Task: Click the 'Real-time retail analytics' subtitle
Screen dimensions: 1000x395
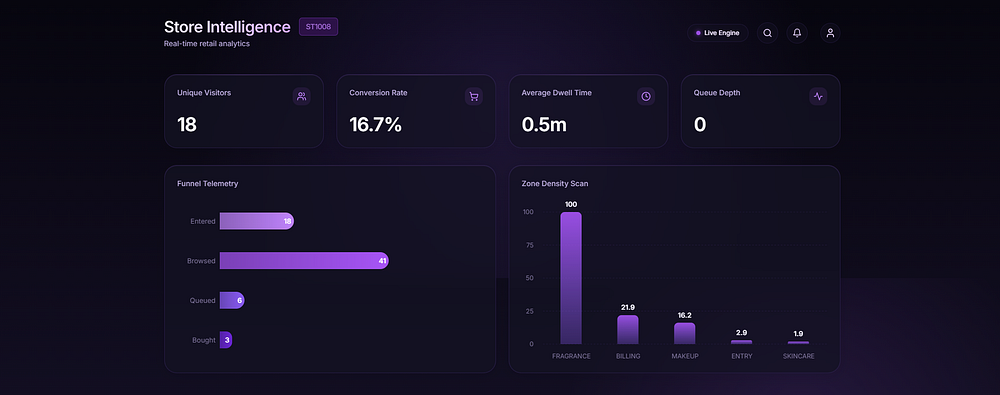Action: [207, 44]
